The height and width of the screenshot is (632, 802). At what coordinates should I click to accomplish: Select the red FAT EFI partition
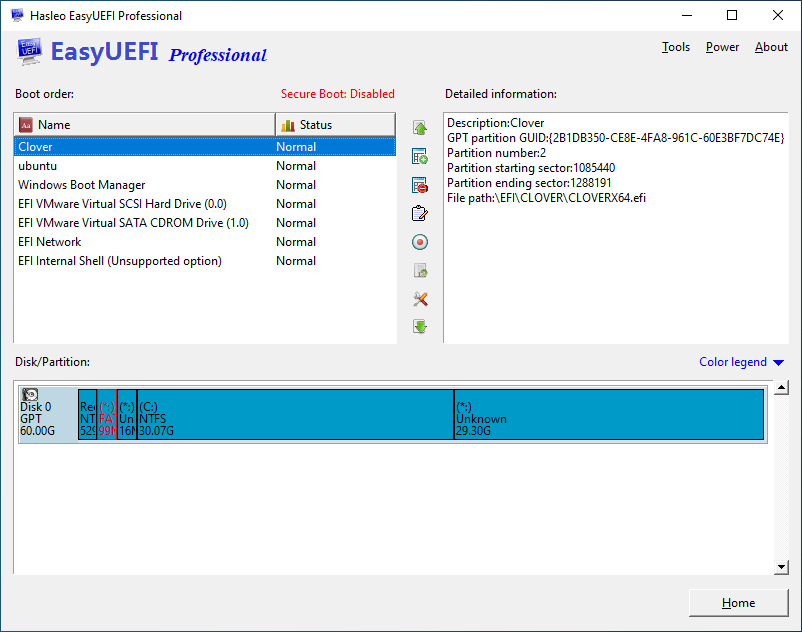coord(107,414)
